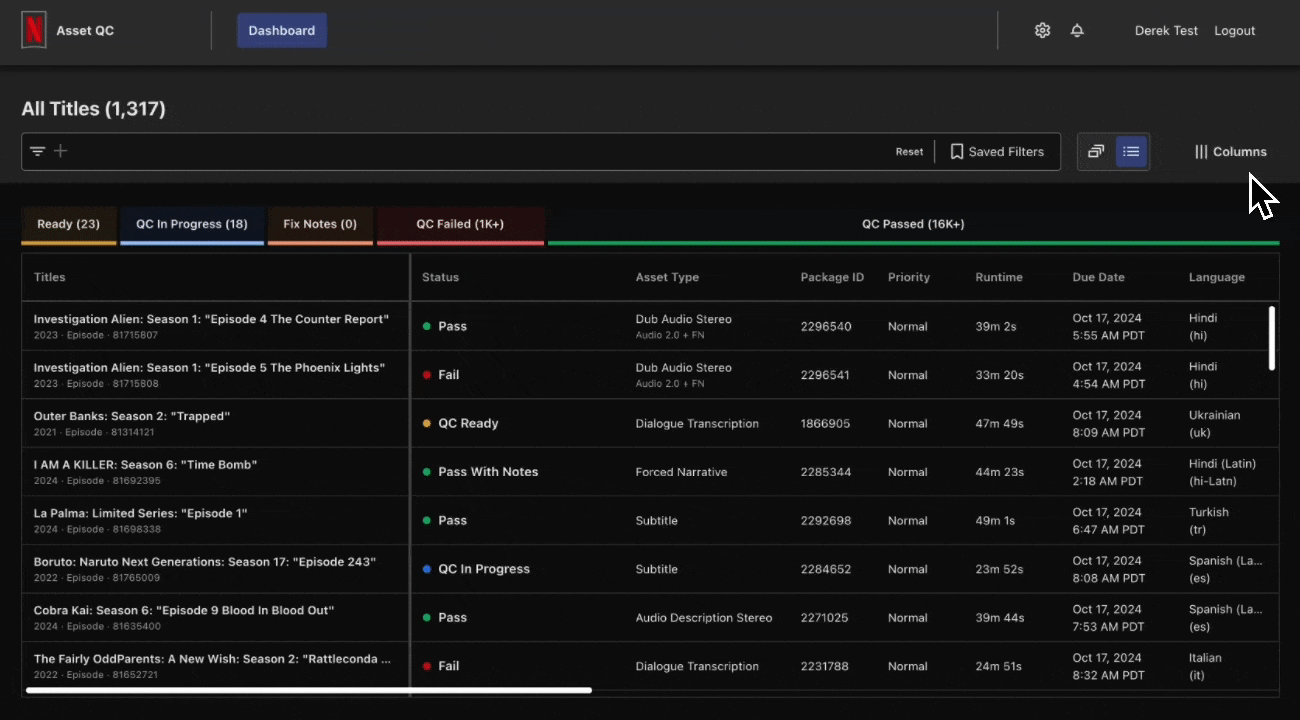This screenshot has width=1300, height=720.
Task: Click runtime 49m 1s
Action: pos(995,521)
